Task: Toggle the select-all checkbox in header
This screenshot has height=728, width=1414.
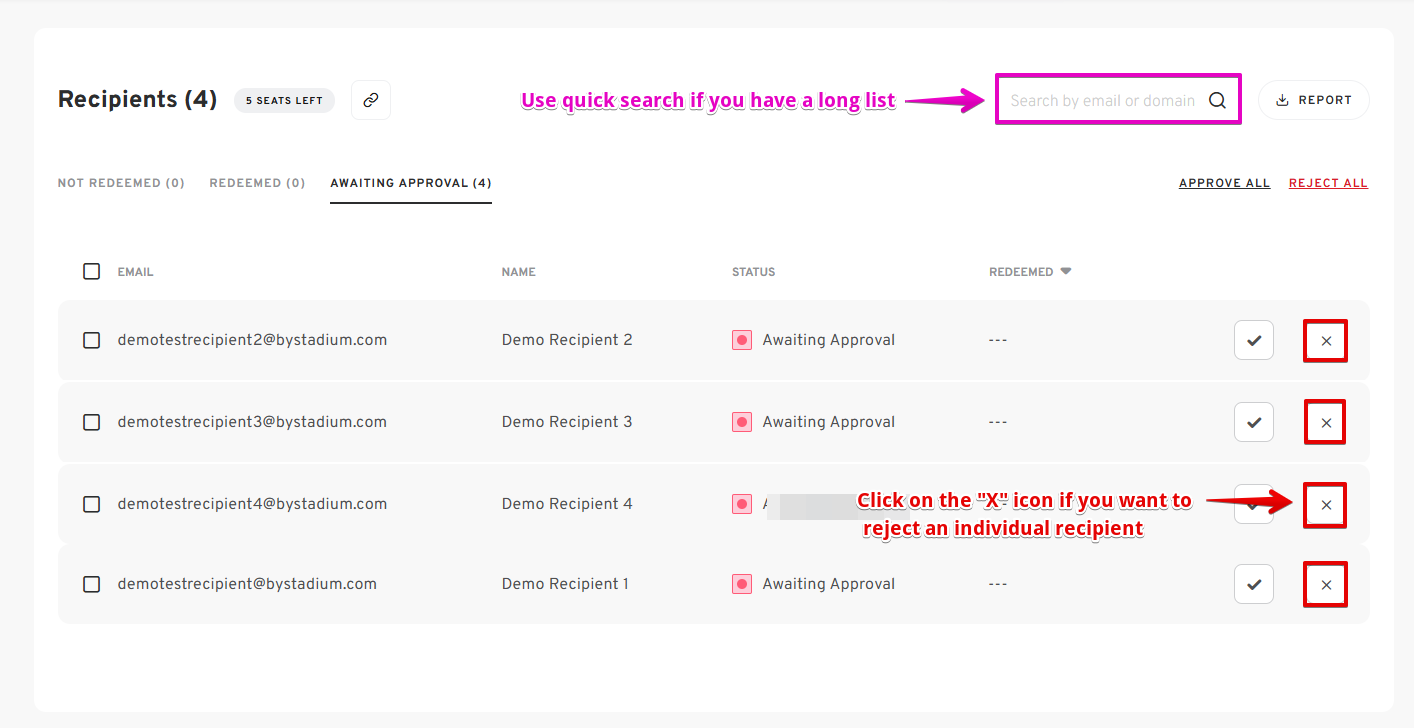Action: click(92, 272)
